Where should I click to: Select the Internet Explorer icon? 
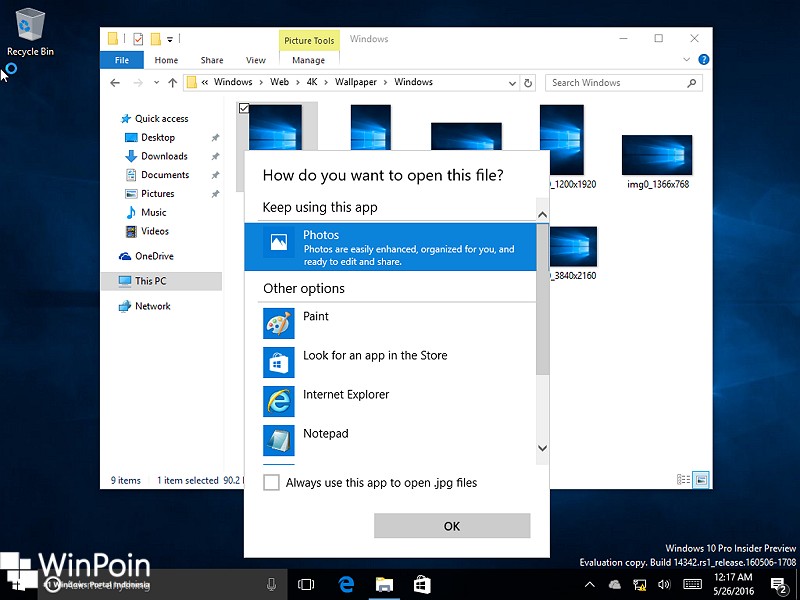coord(279,402)
